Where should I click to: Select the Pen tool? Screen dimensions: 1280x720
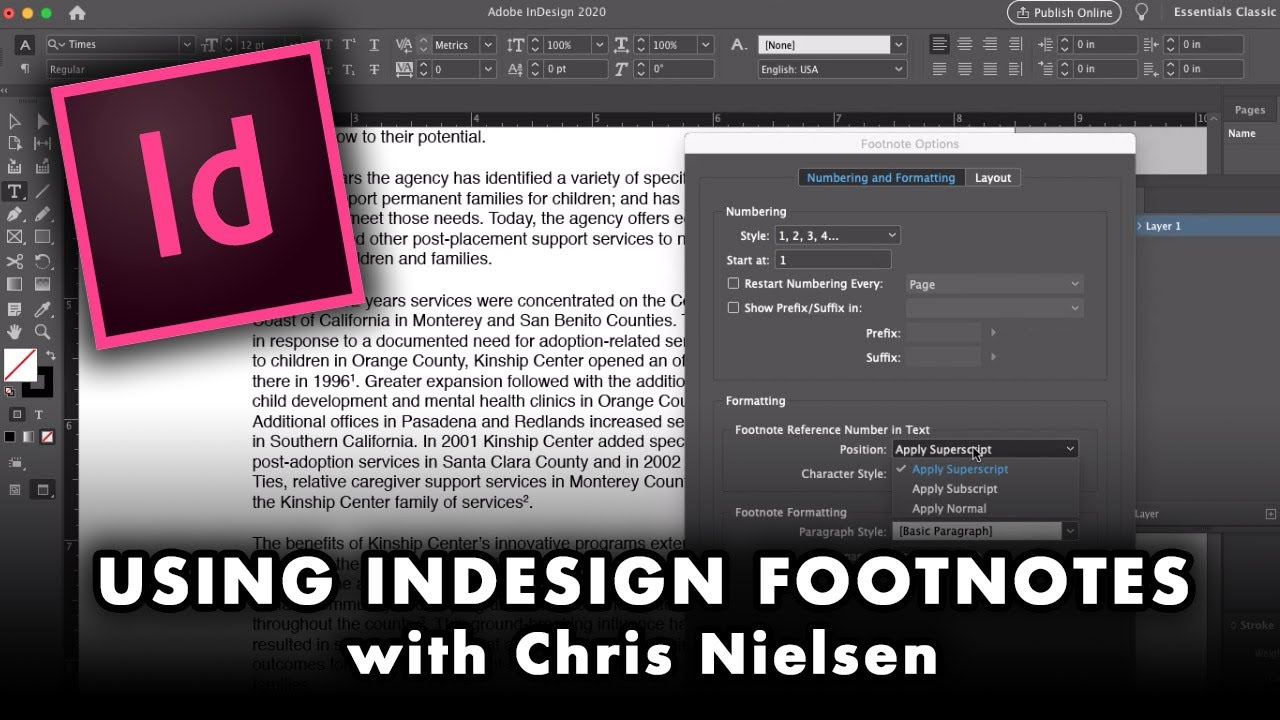point(15,214)
